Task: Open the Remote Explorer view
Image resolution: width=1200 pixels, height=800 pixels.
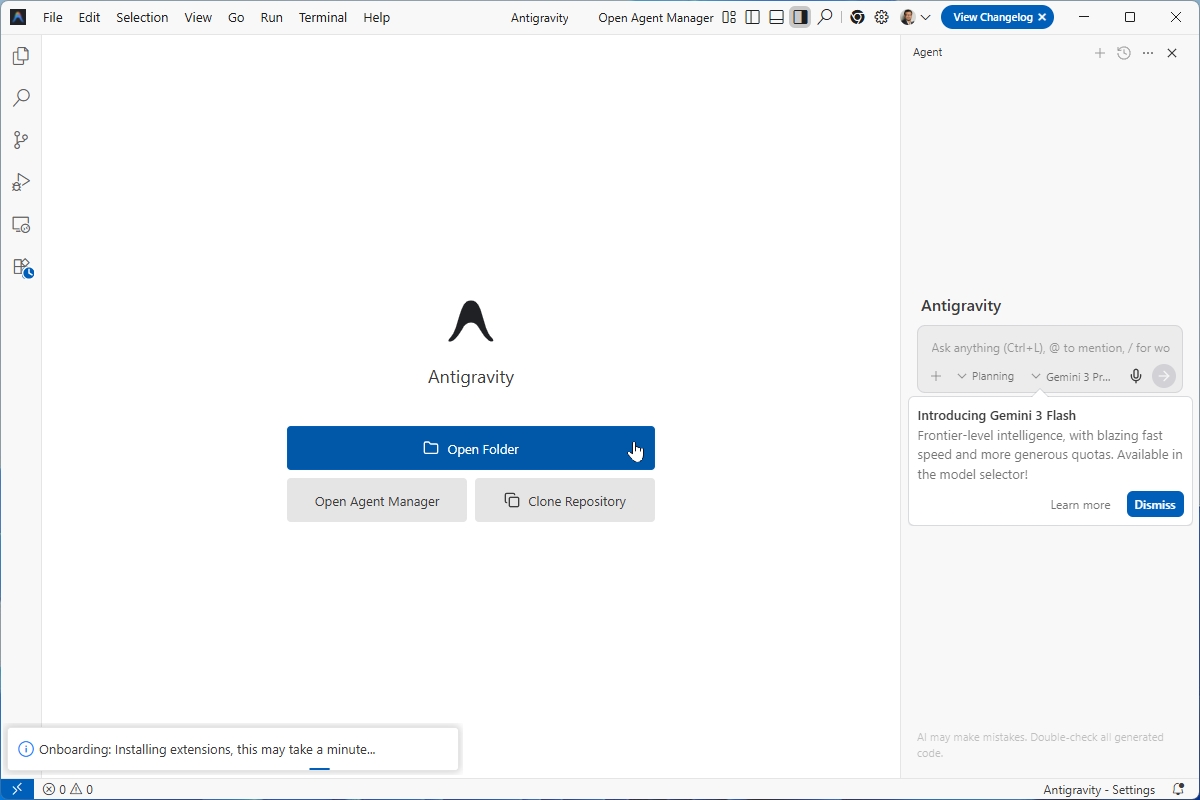Action: click(20, 224)
